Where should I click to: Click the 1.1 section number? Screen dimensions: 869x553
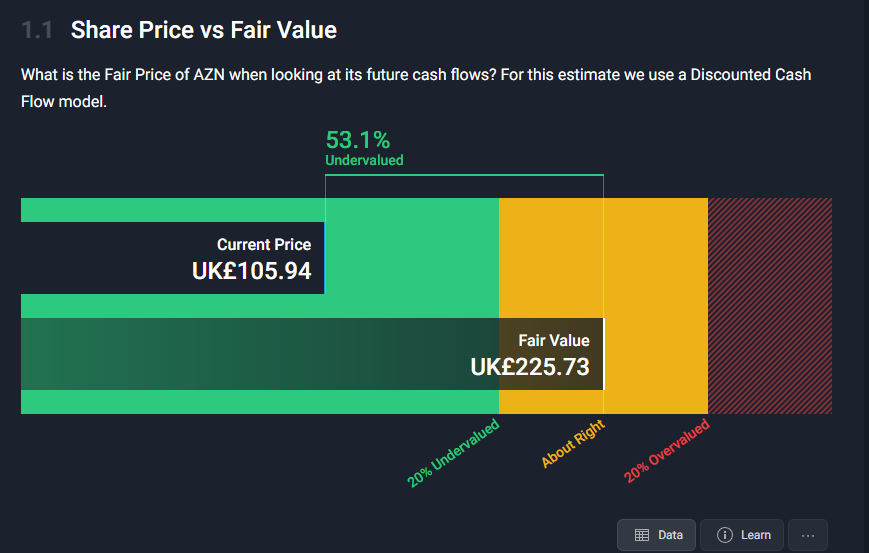tap(37, 30)
